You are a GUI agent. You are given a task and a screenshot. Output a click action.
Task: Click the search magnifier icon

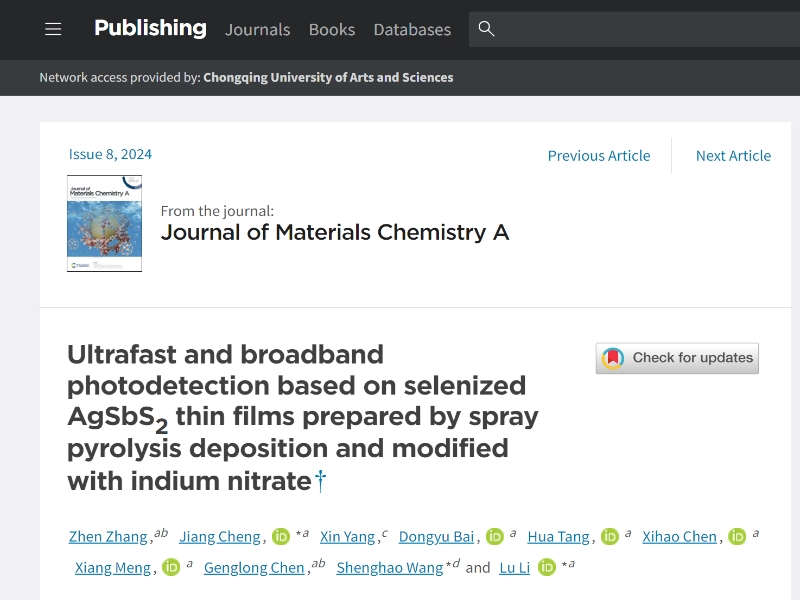(486, 30)
